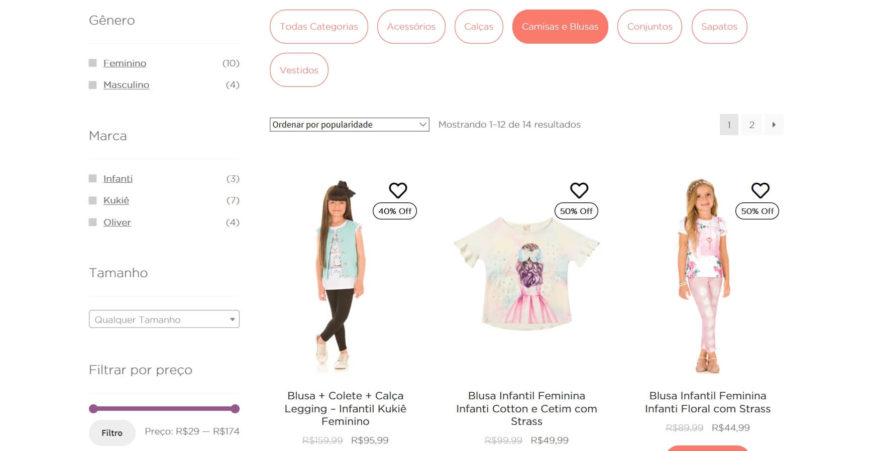Open the Sapatos category

pyautogui.click(x=719, y=27)
